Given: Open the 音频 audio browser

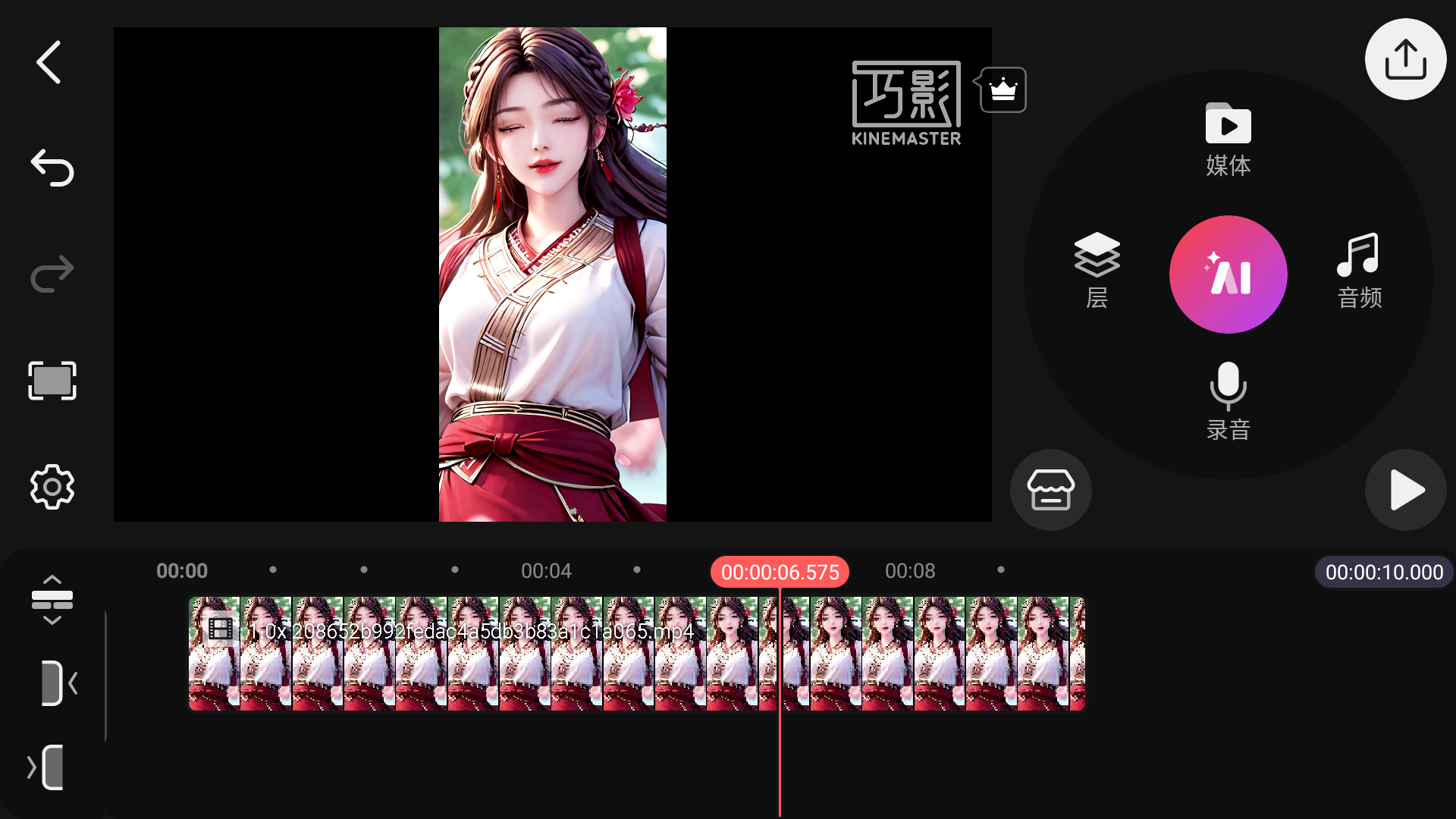Looking at the screenshot, I should pyautogui.click(x=1359, y=271).
